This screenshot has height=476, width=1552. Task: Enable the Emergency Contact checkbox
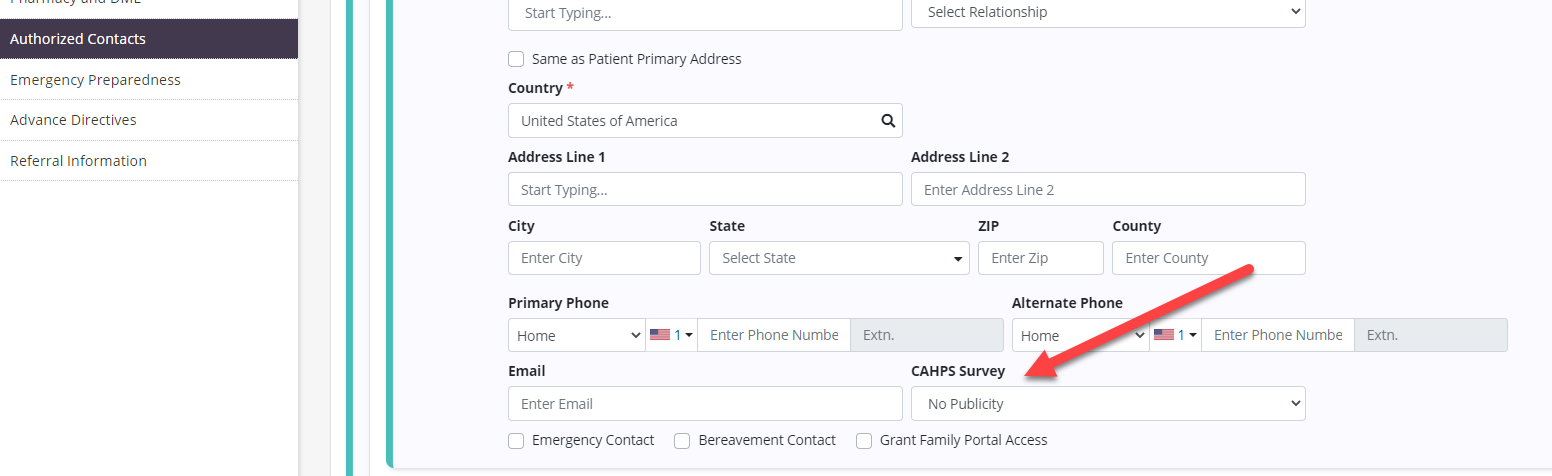[x=516, y=441]
